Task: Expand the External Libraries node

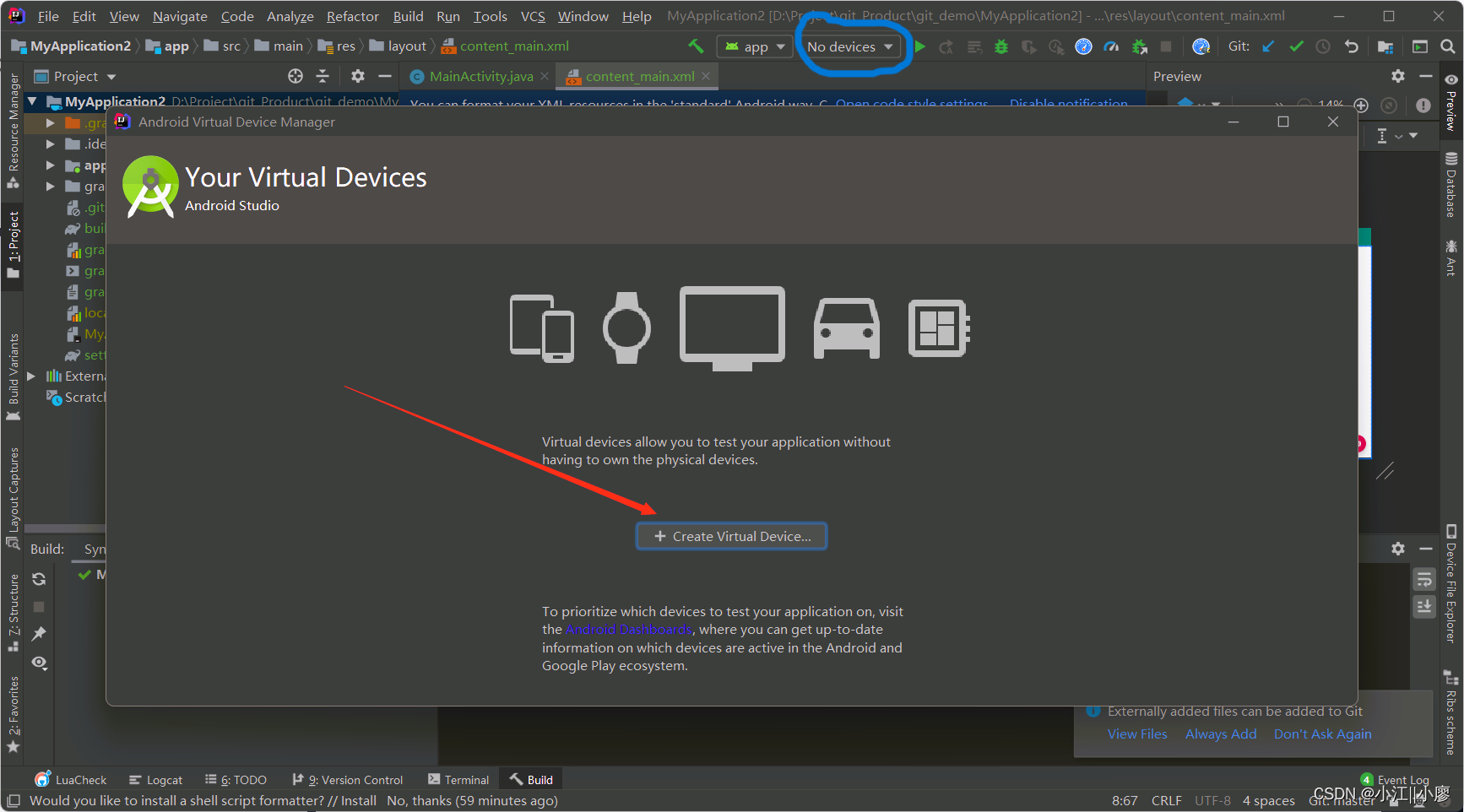Action: tap(31, 376)
